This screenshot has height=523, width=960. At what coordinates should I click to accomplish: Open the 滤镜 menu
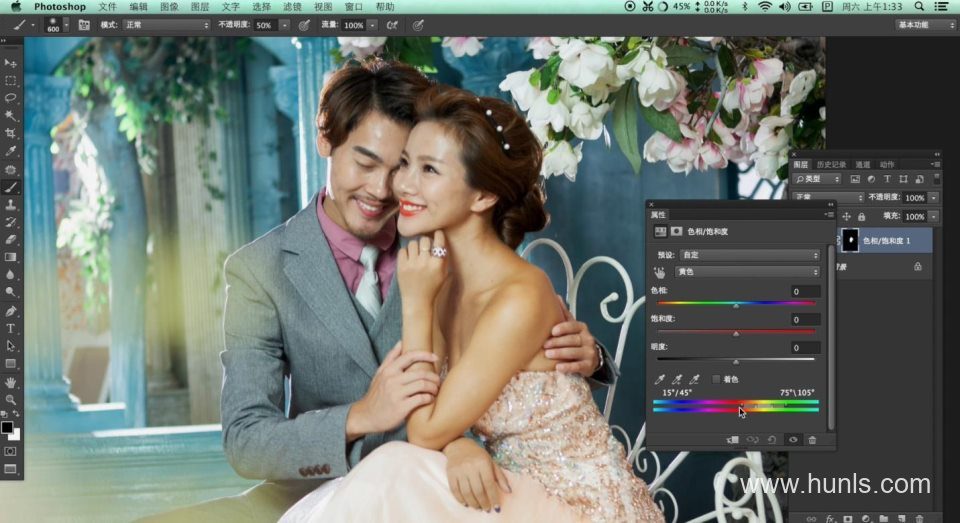click(292, 7)
